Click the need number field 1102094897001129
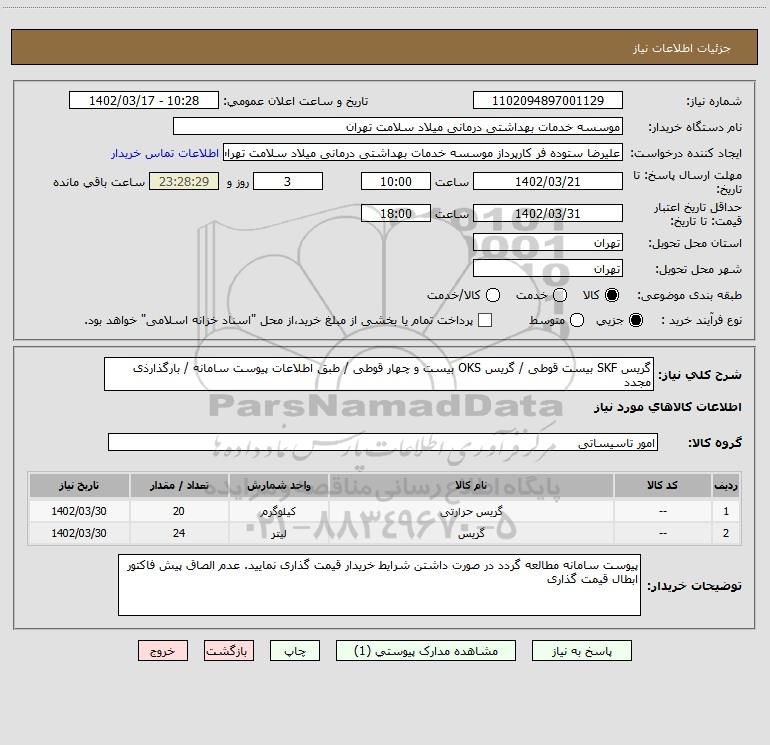 click(548, 100)
